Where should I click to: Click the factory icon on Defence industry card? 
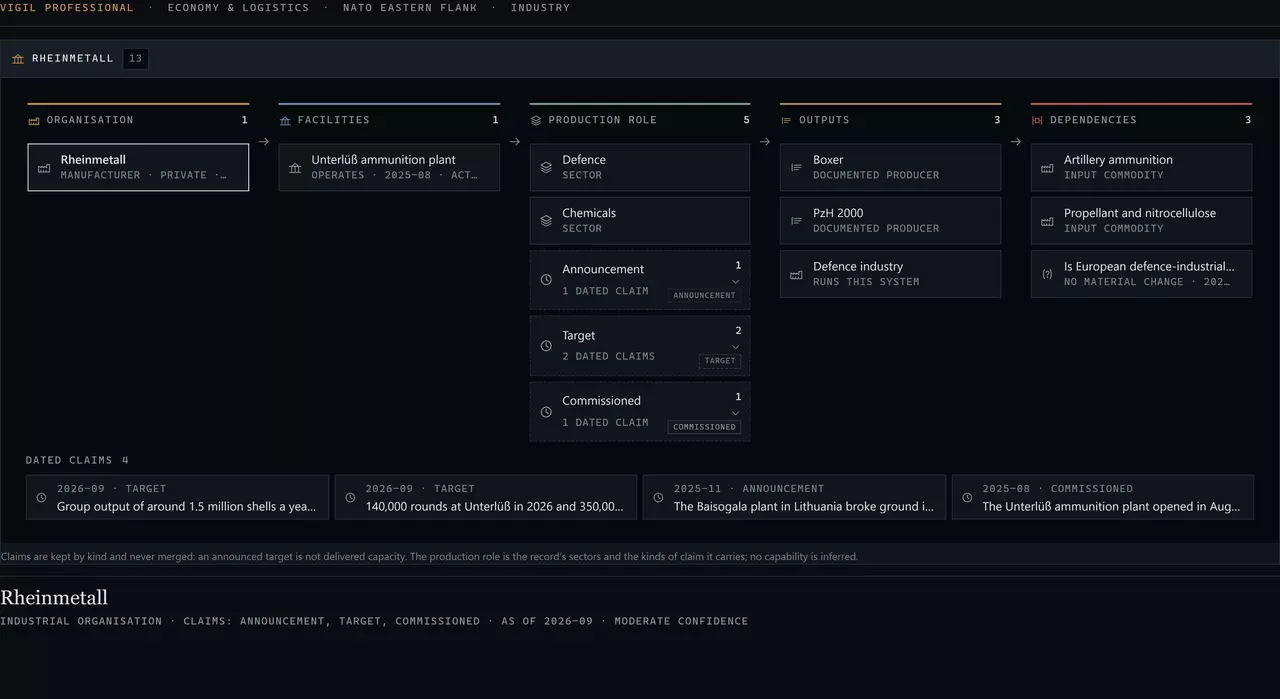797,275
